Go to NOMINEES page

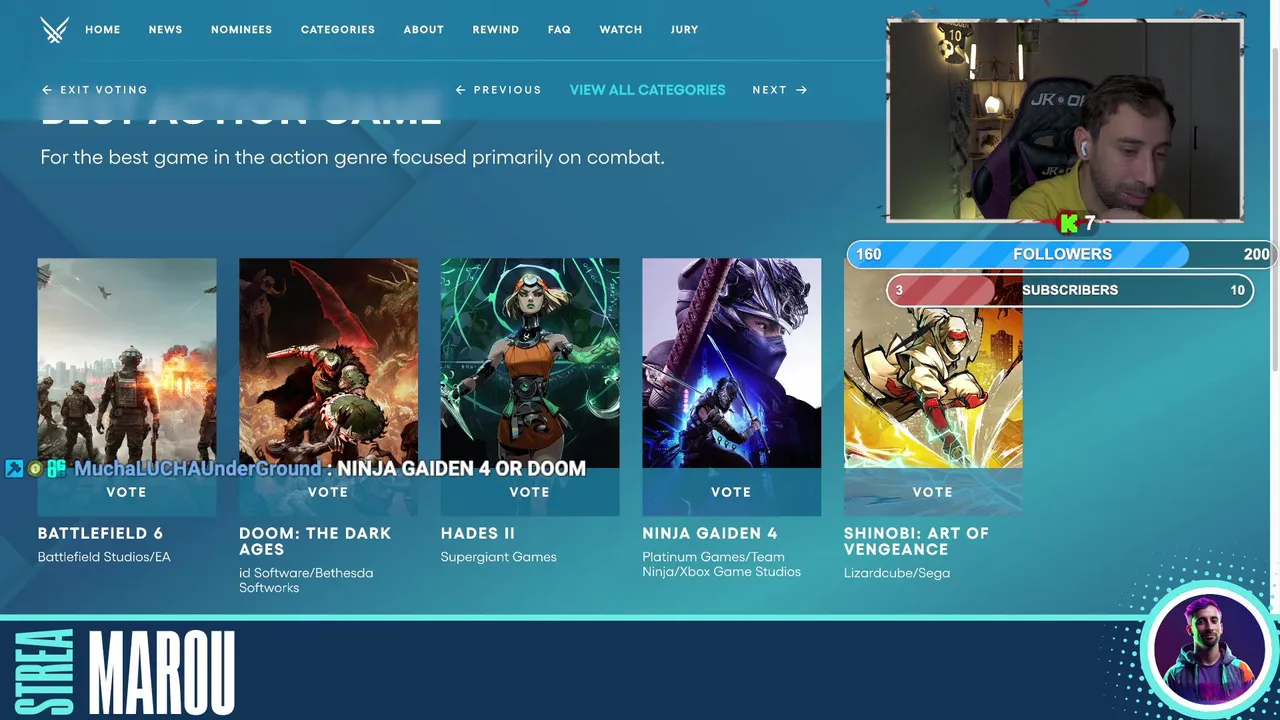(242, 30)
